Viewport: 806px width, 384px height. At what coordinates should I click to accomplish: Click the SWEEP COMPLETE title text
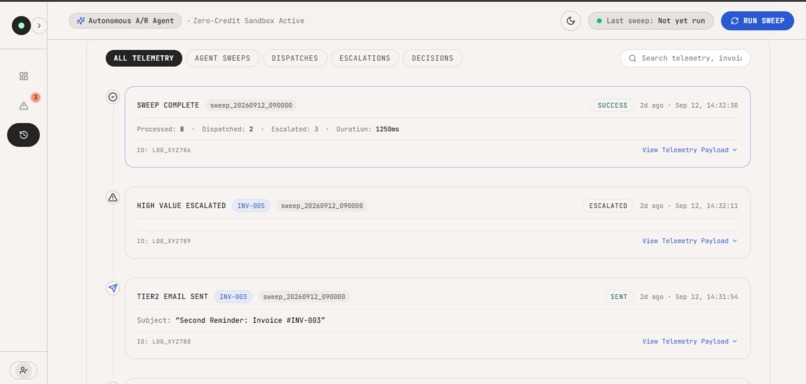pos(168,105)
